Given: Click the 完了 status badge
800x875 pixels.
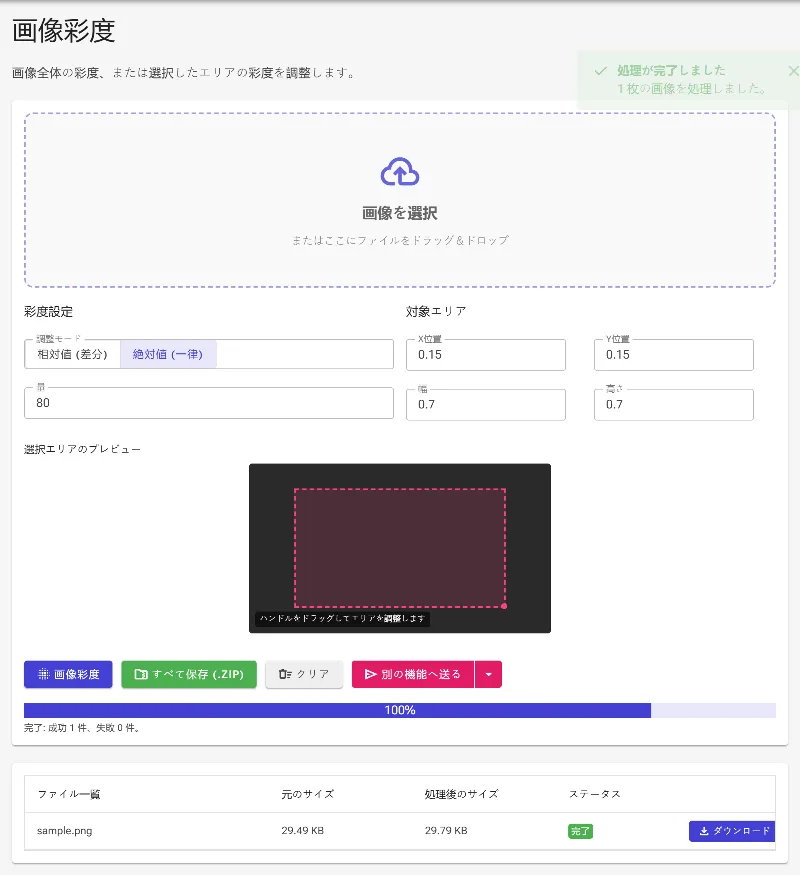Looking at the screenshot, I should point(580,831).
